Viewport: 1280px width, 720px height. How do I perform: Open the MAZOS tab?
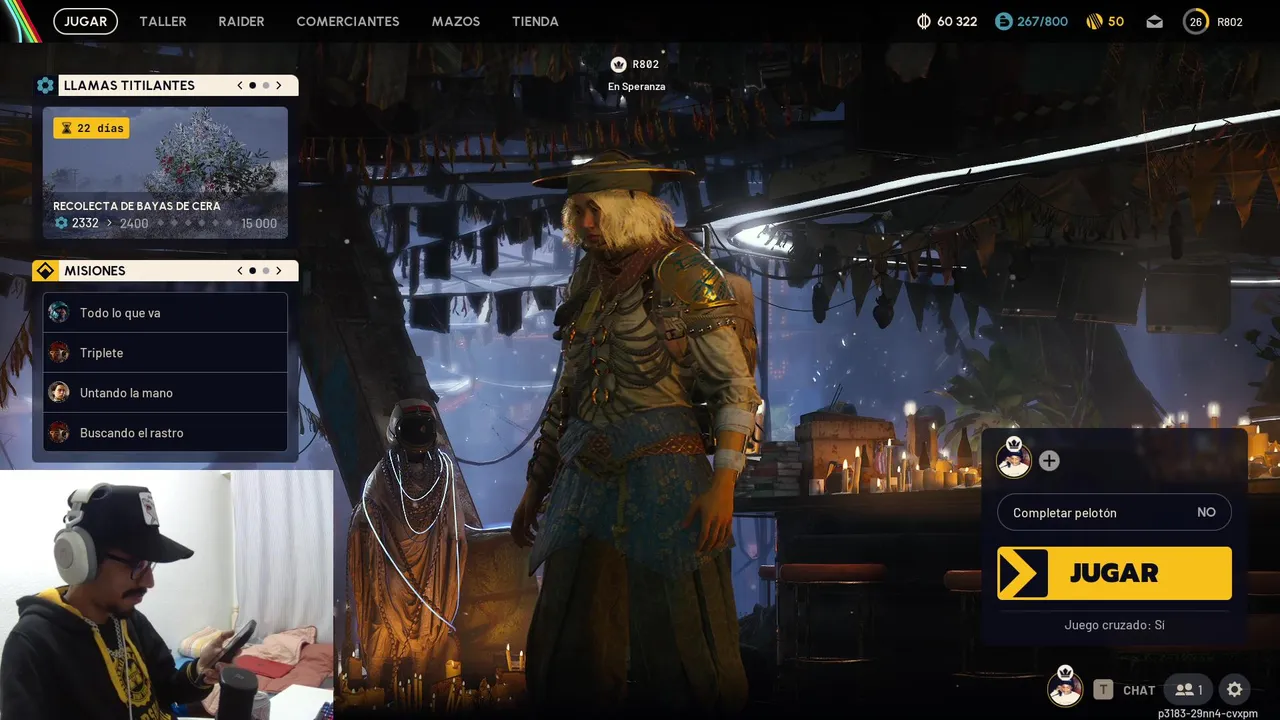[x=456, y=21]
